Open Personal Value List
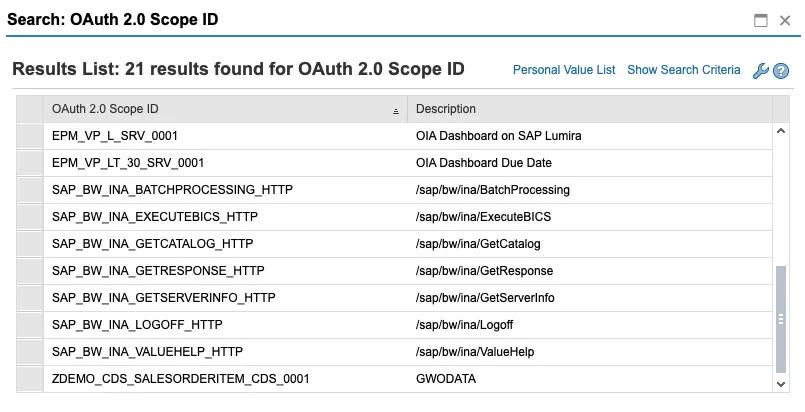This screenshot has width=805, height=412. (x=564, y=70)
